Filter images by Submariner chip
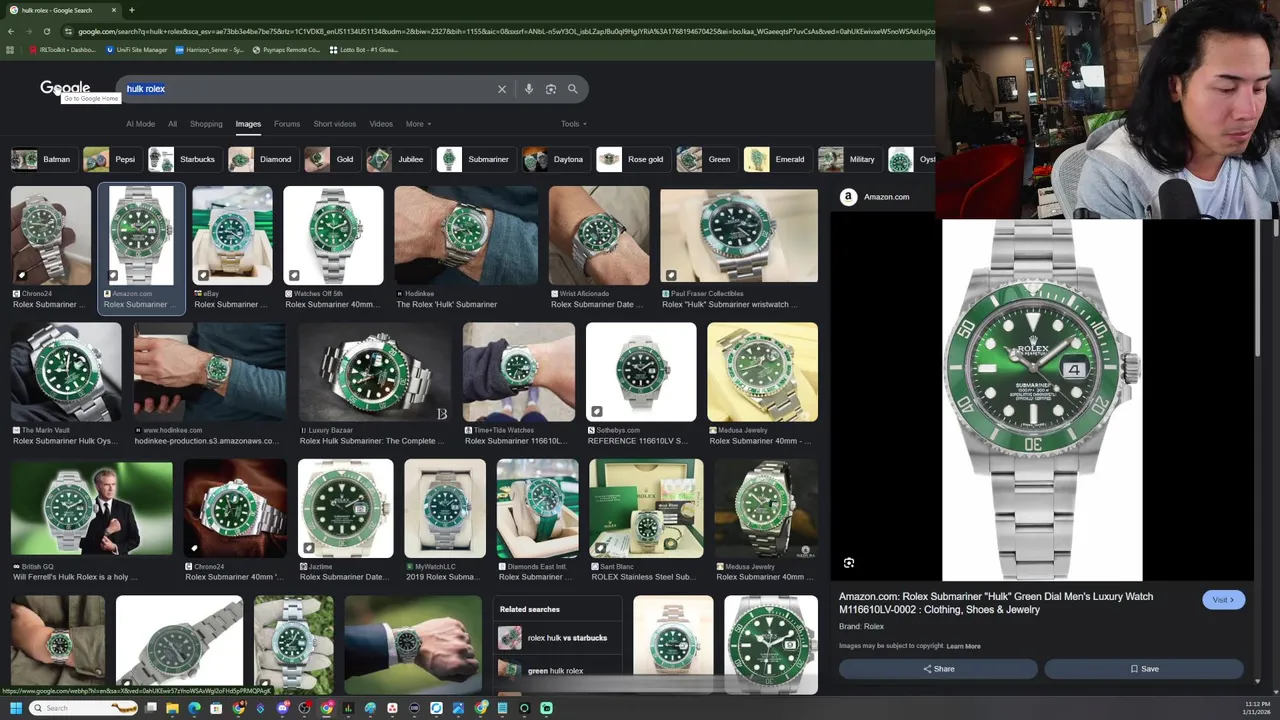 475,159
